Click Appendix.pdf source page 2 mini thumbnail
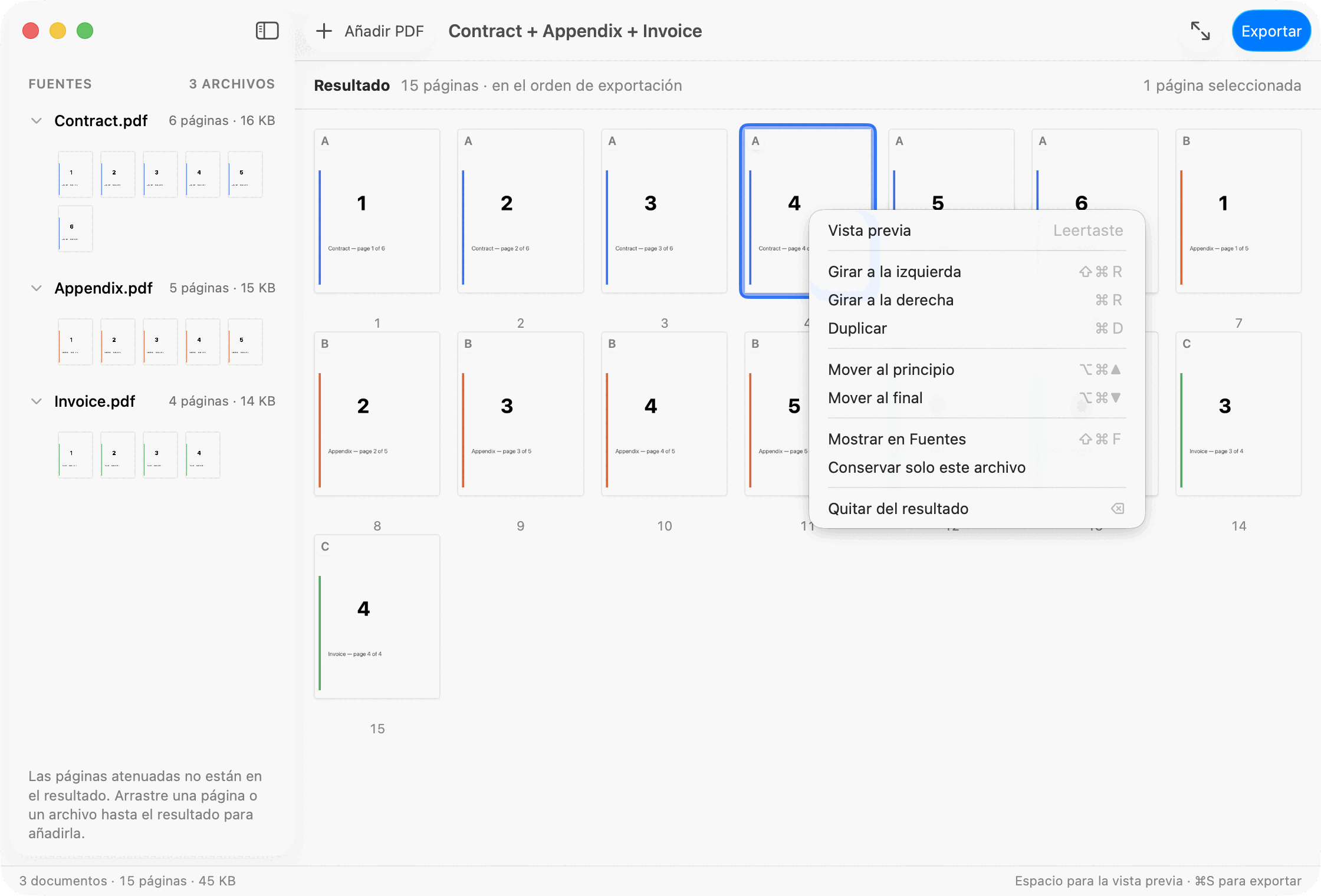Screen dimensions: 1321x896 pos(118,342)
